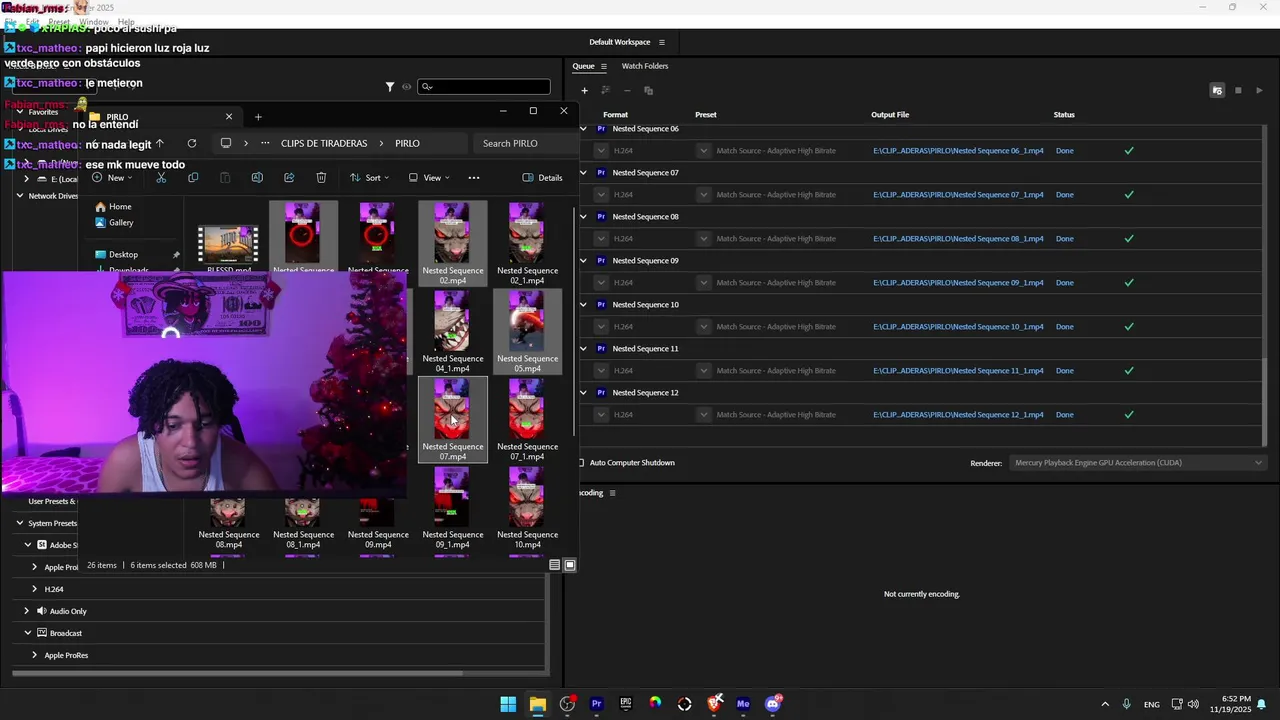Click the Done status for Nested Sequence 07
This screenshot has height=720, width=1280.
pyautogui.click(x=1065, y=195)
